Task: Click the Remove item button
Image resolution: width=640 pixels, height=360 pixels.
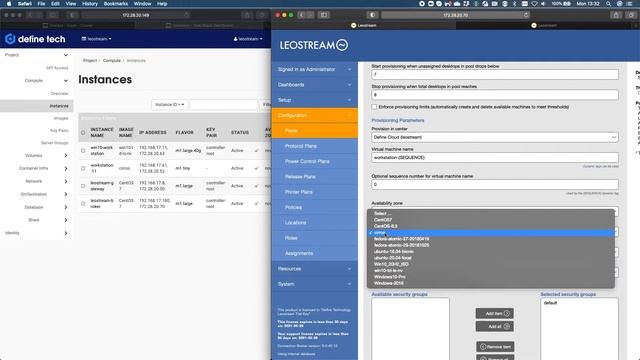Action: coord(495,347)
